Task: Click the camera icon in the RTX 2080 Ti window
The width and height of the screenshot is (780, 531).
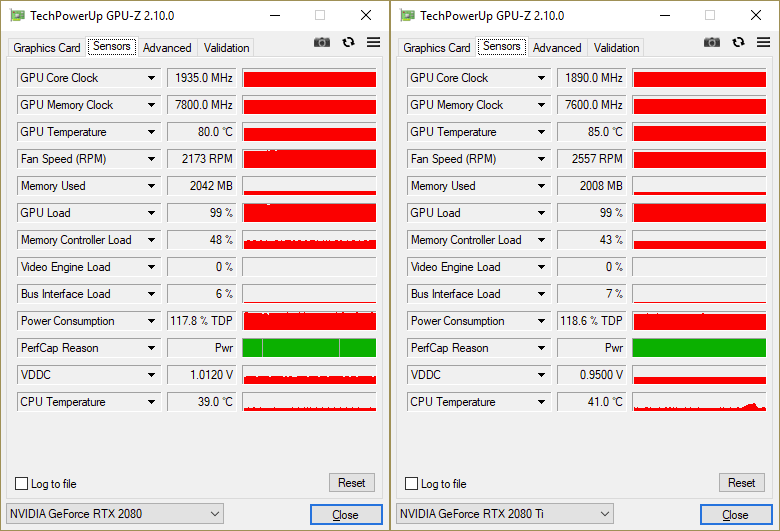Action: [712, 42]
